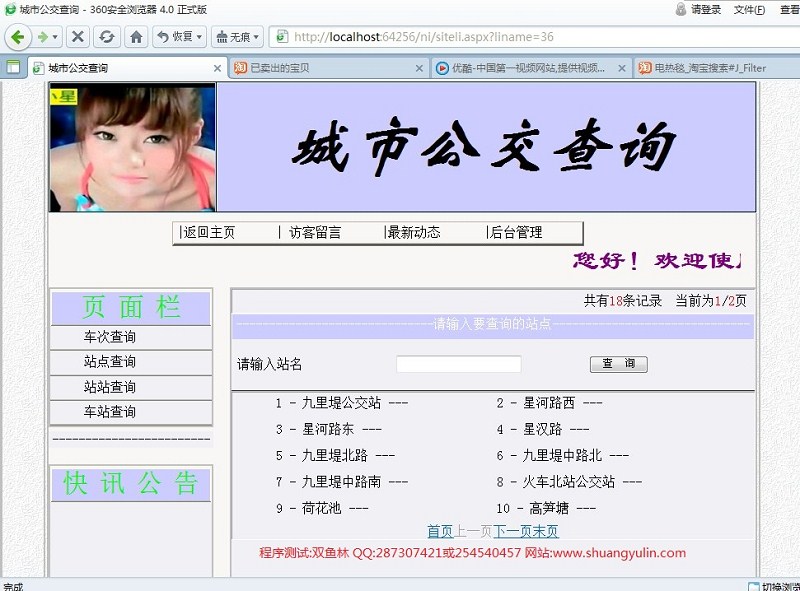This screenshot has height=591, width=800.
Task: Open the 文件 menu
Action: coord(749,9)
